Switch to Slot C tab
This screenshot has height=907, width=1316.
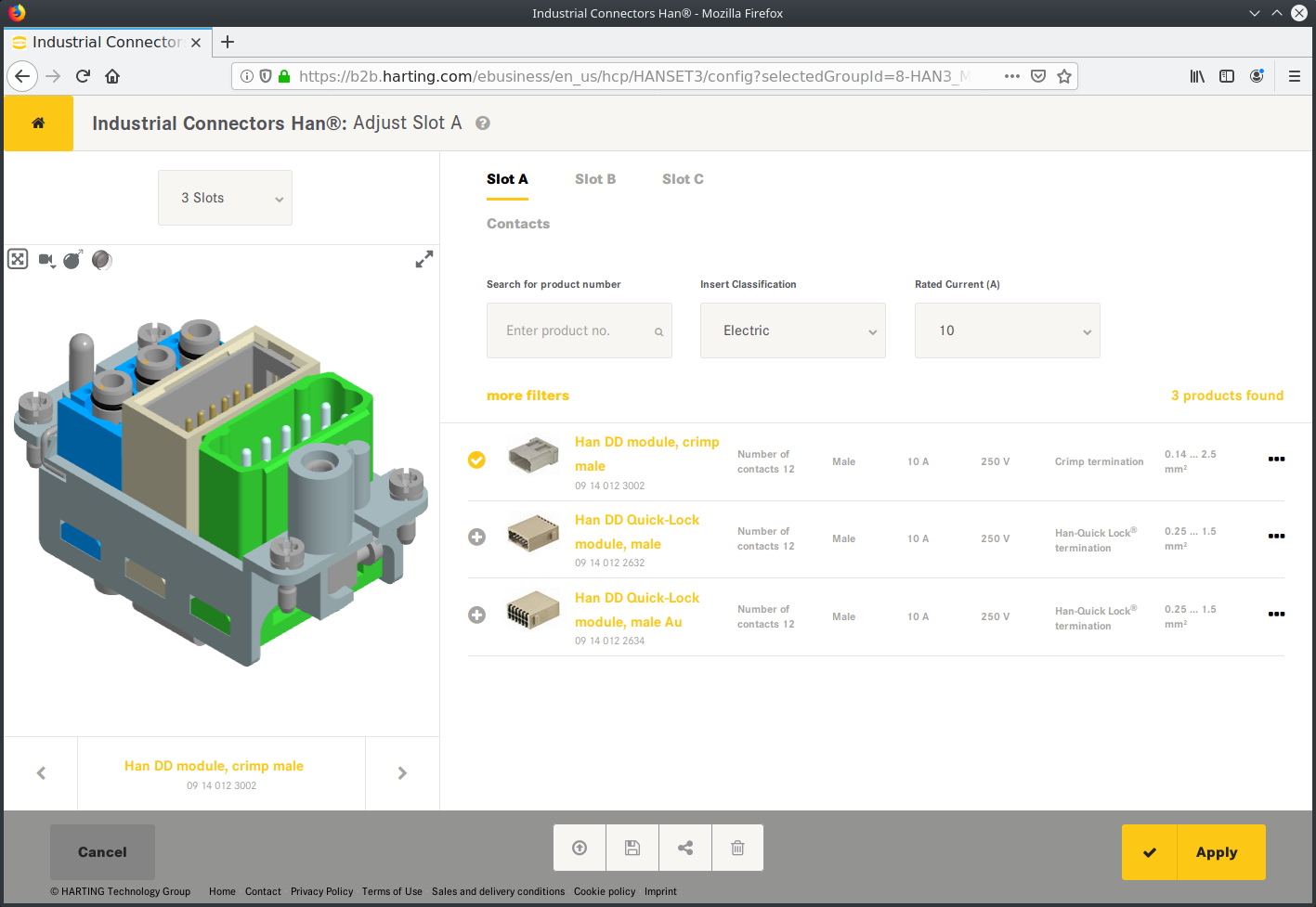coord(683,179)
